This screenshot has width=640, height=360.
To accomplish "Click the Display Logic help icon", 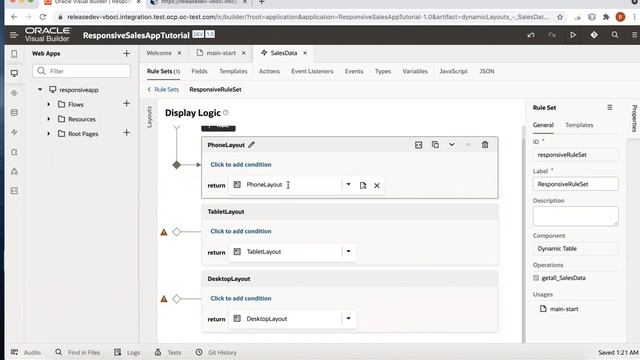I will coord(226,113).
